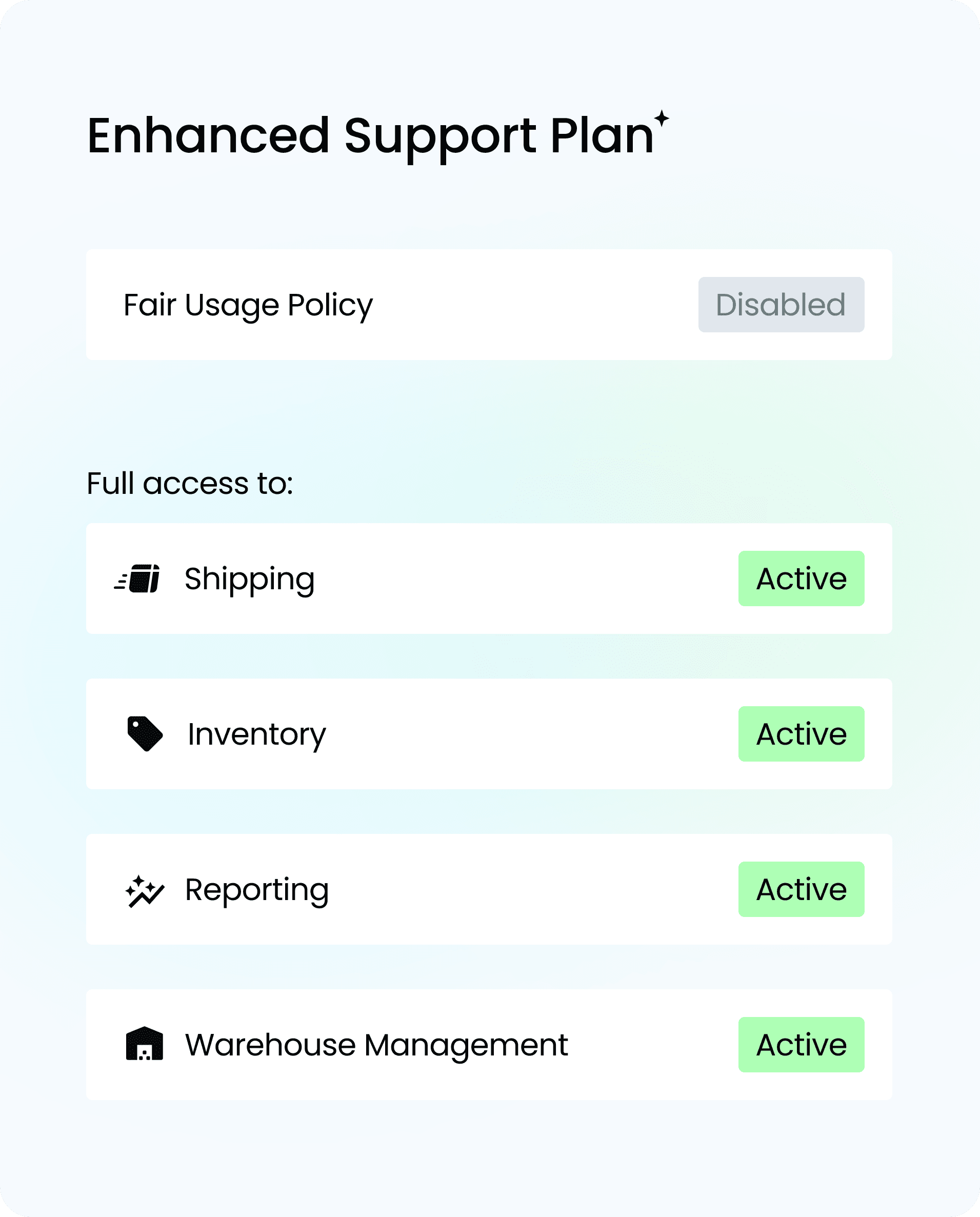Click the Reporting sparkle chart icon
This screenshot has width=980, height=1217.
click(x=145, y=891)
